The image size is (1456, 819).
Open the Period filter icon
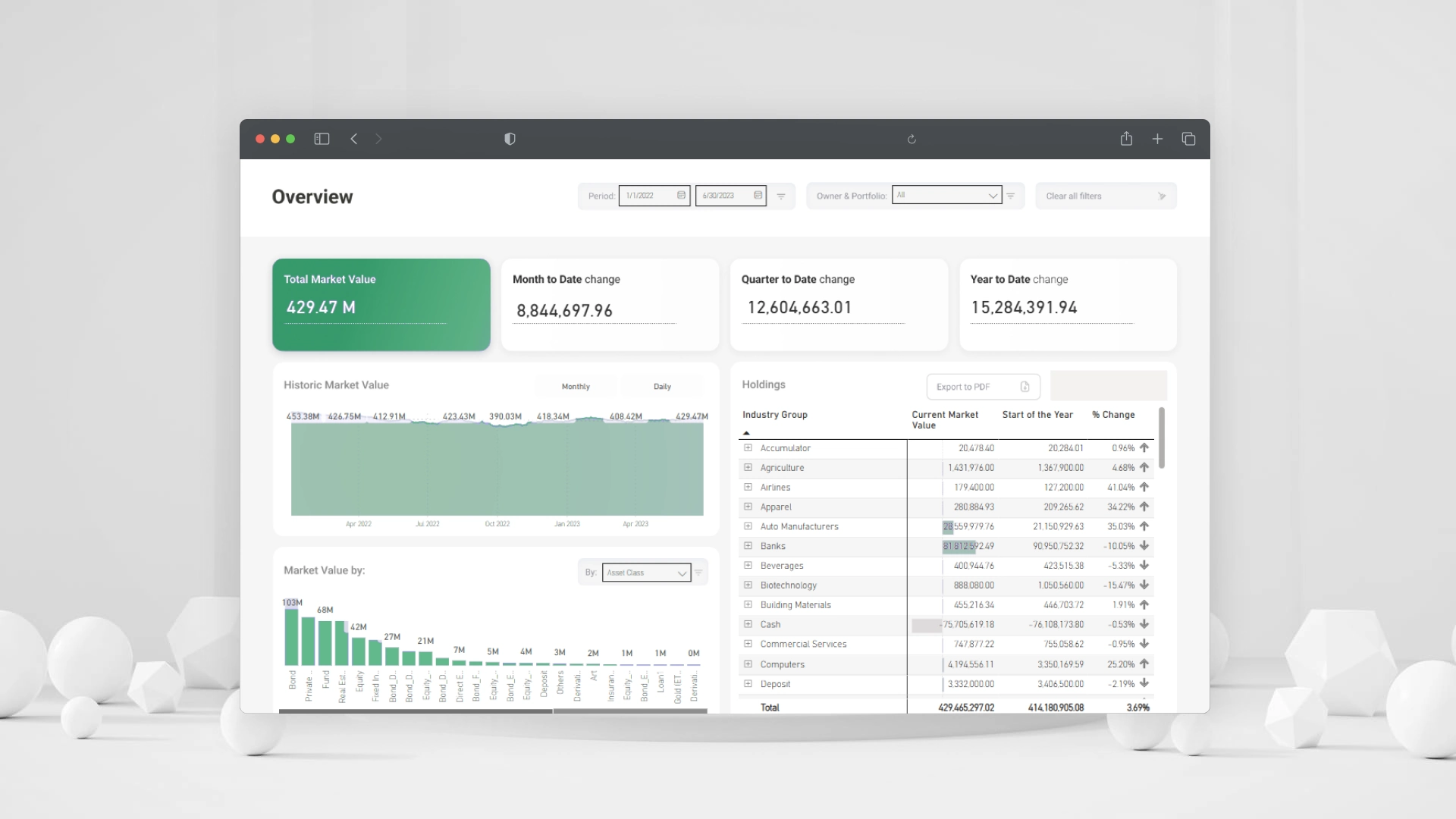coord(781,196)
